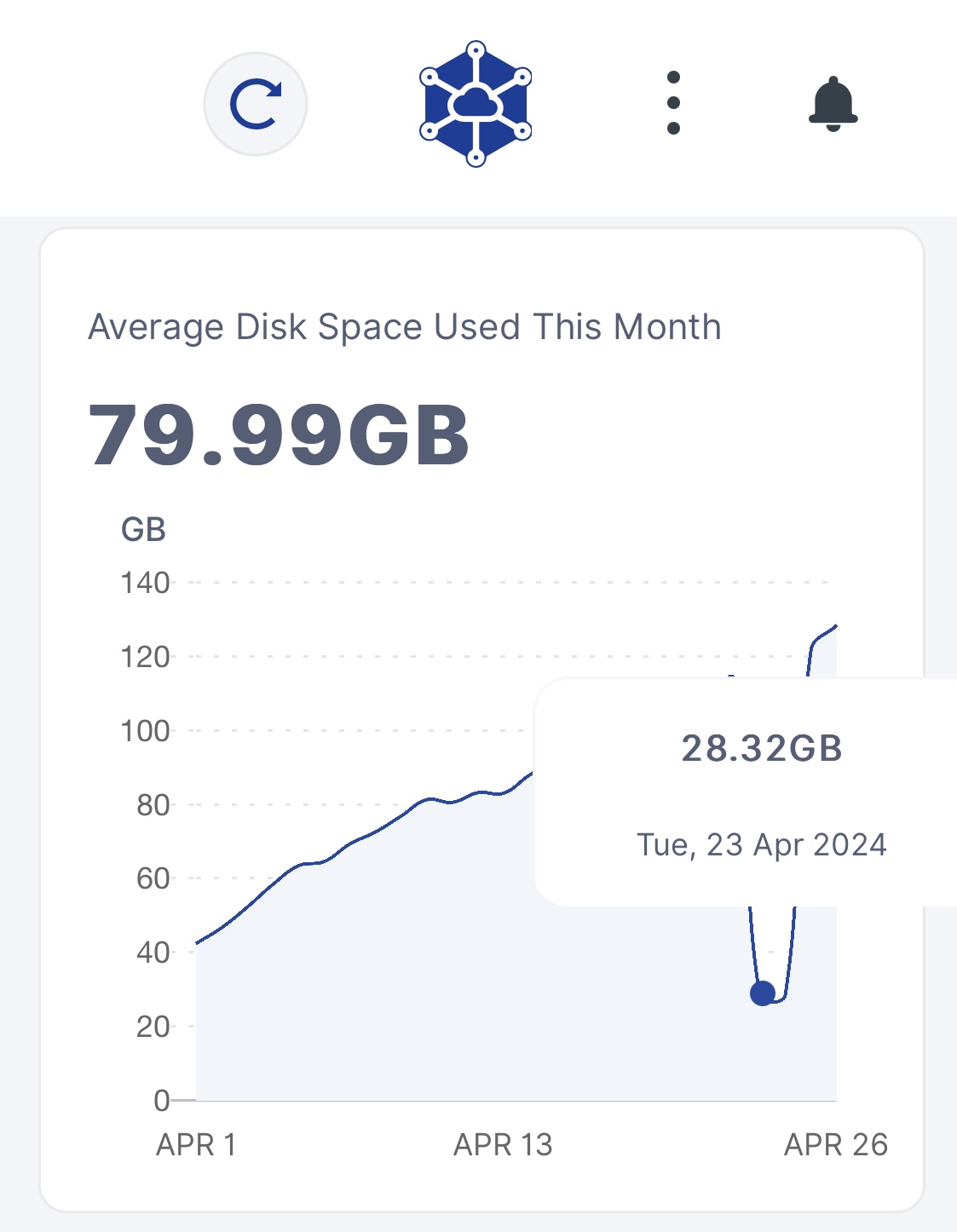Select the APR 13 axis label
The width and height of the screenshot is (957, 1232).
click(503, 1144)
